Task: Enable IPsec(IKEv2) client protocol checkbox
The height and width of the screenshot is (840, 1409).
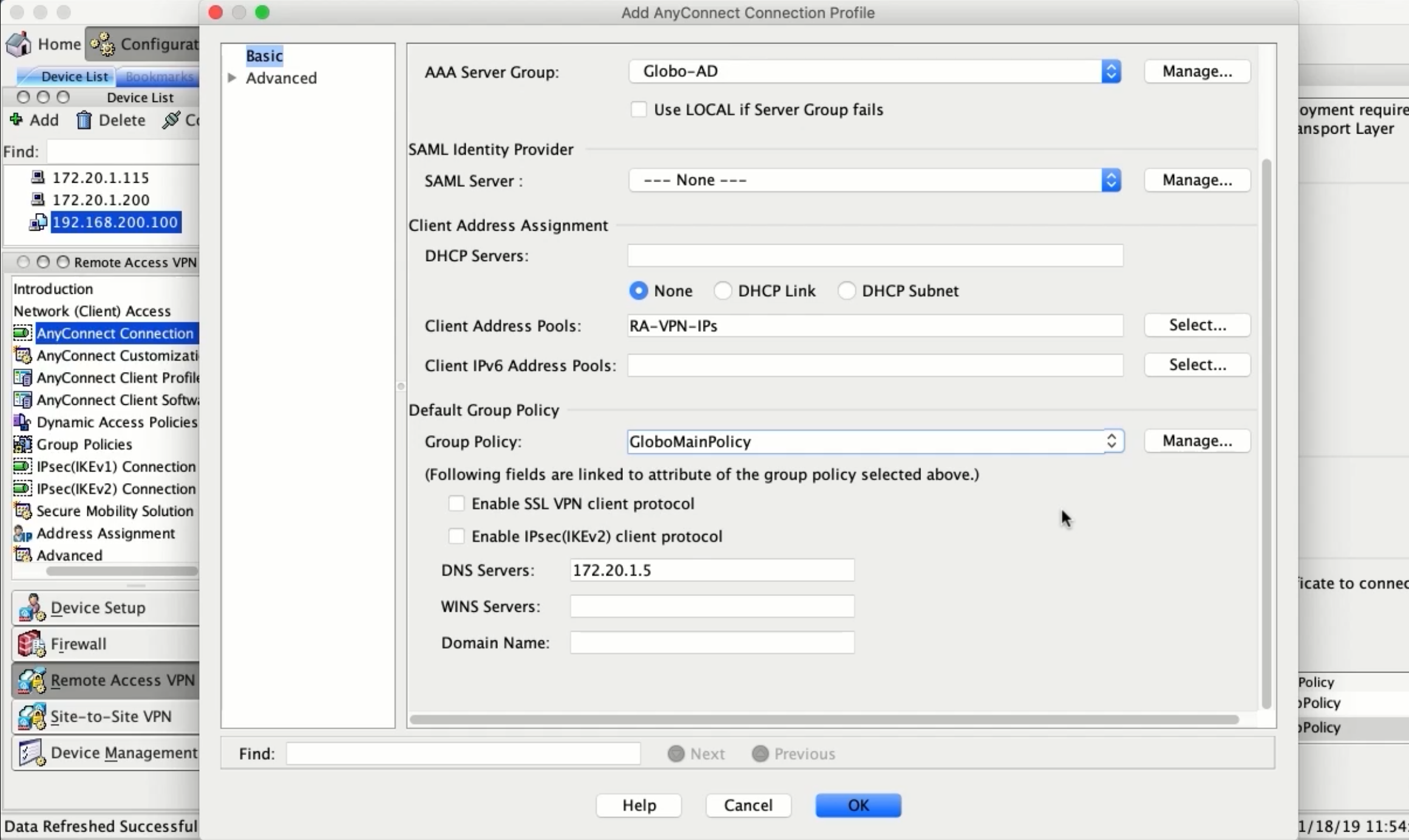Action: (x=456, y=536)
